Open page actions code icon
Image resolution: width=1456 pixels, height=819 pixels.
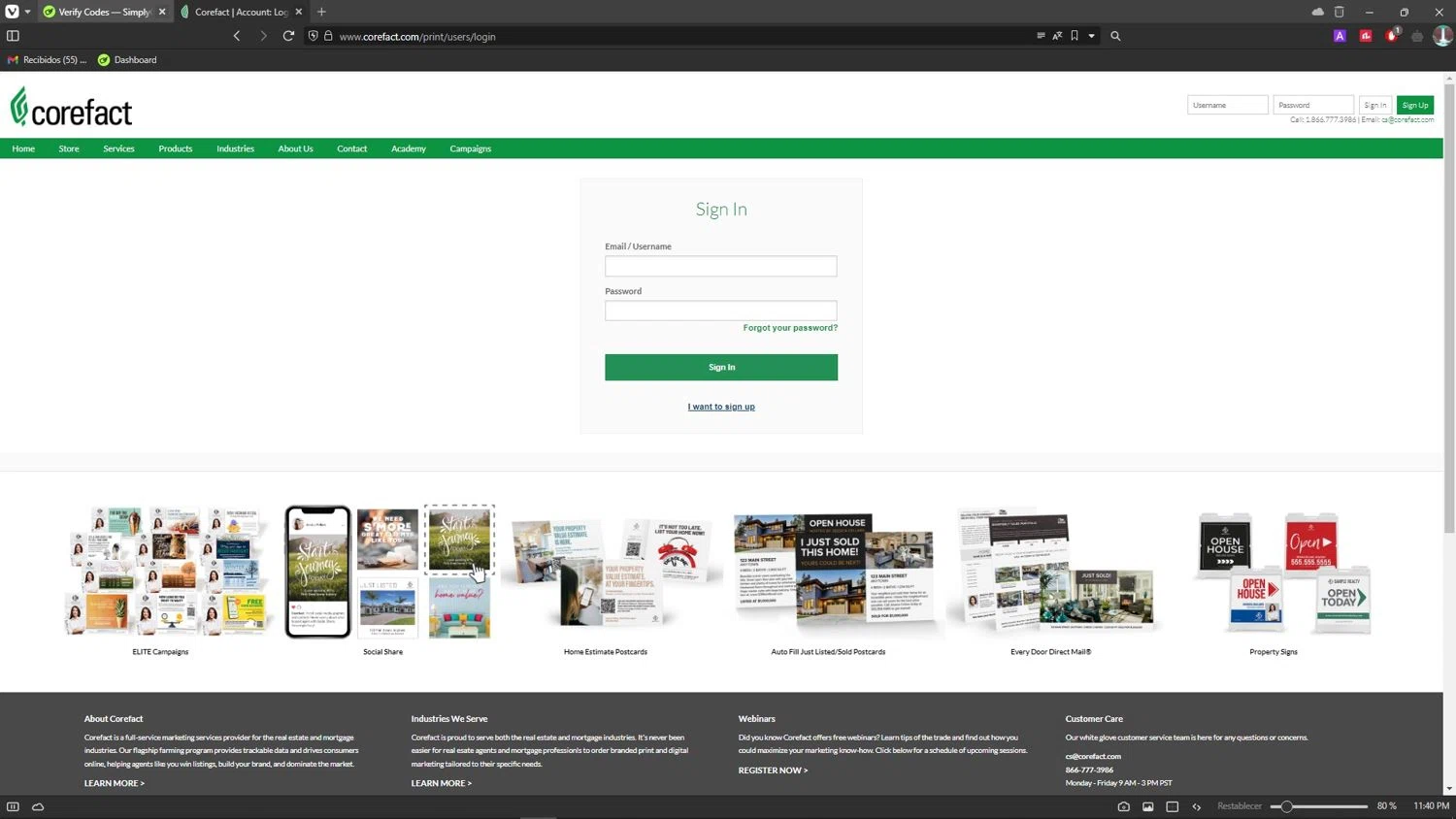click(x=1196, y=806)
